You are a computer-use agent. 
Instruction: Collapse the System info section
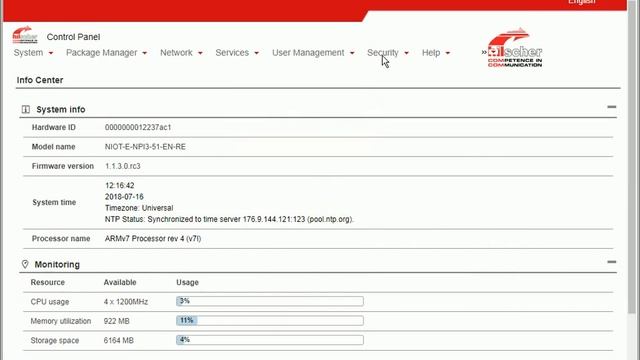611,107
